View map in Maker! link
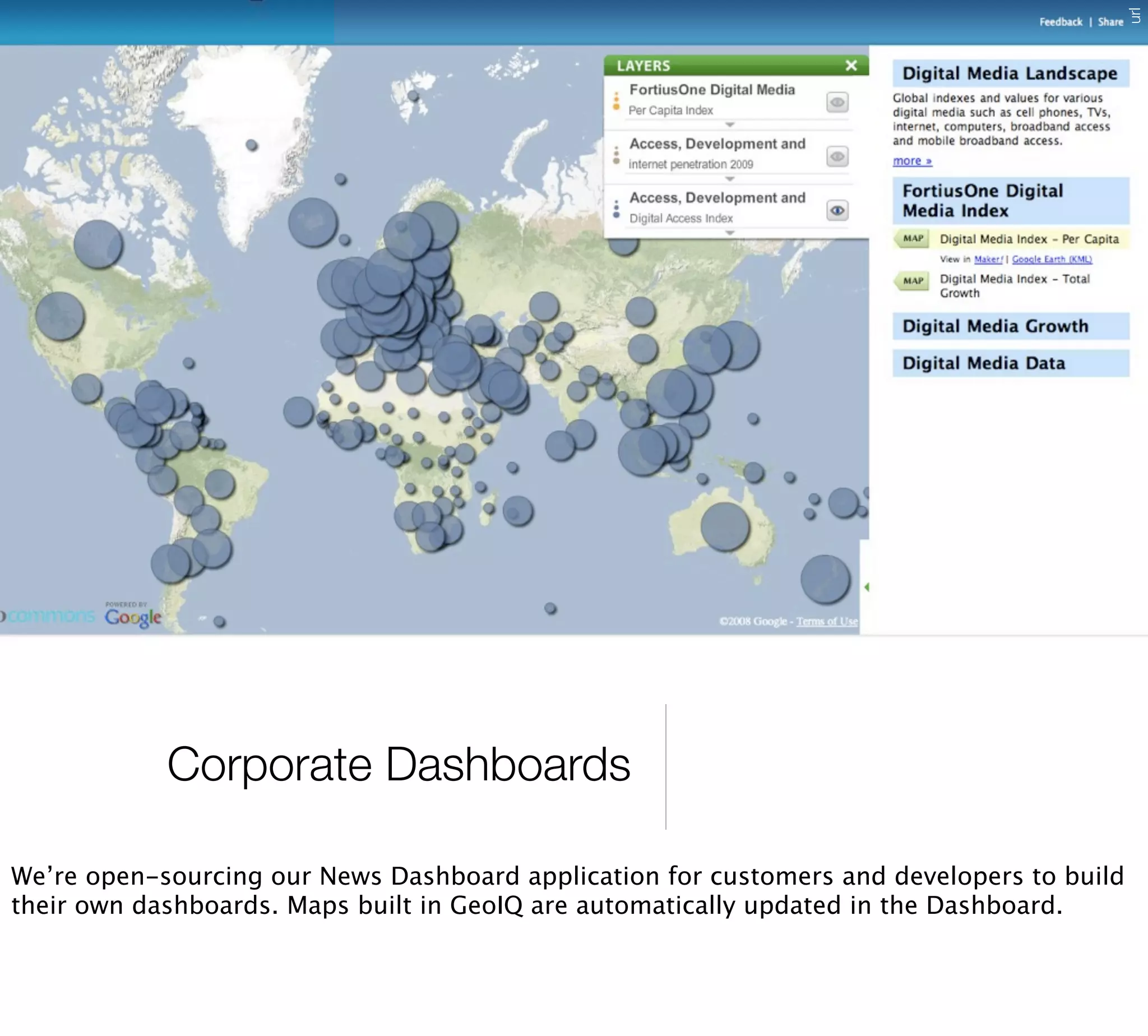Image resolution: width=1148 pixels, height=1036 pixels. [988, 259]
